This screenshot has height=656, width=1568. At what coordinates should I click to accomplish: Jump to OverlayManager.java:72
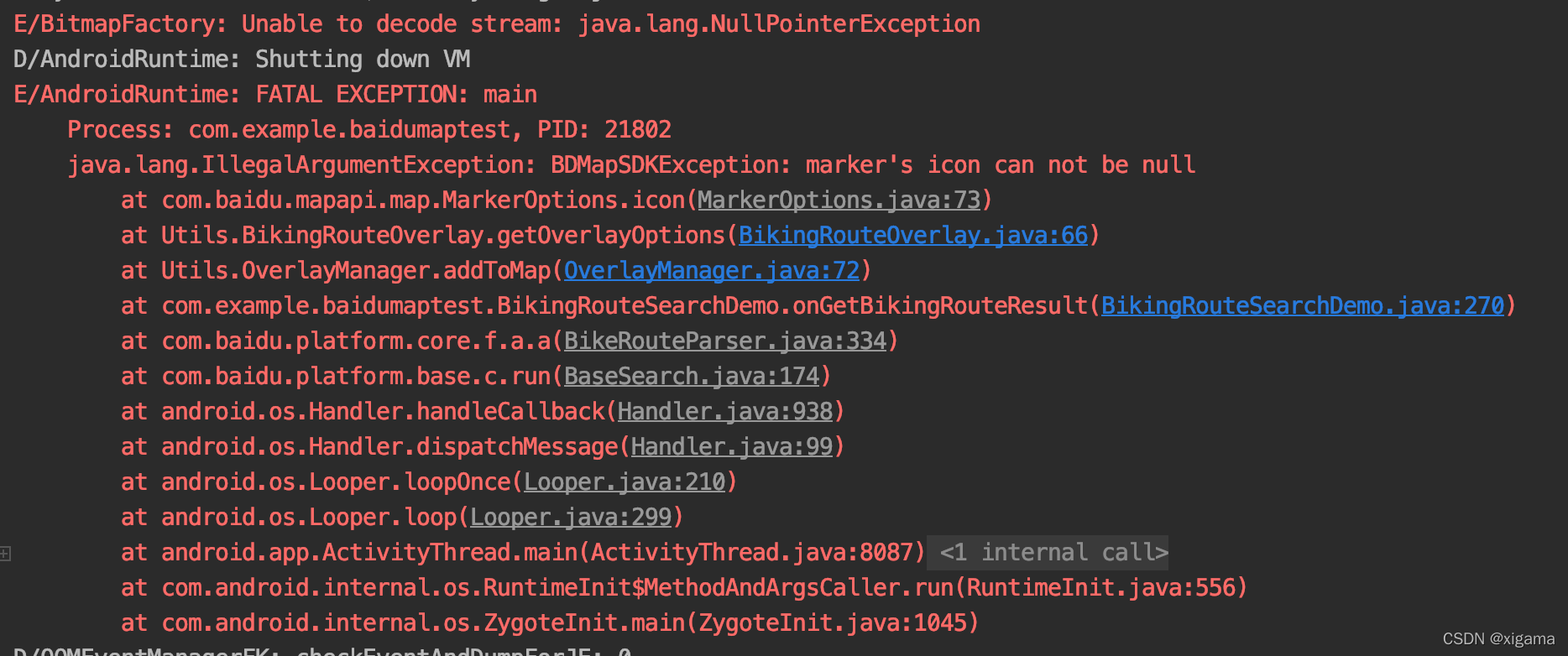click(712, 270)
